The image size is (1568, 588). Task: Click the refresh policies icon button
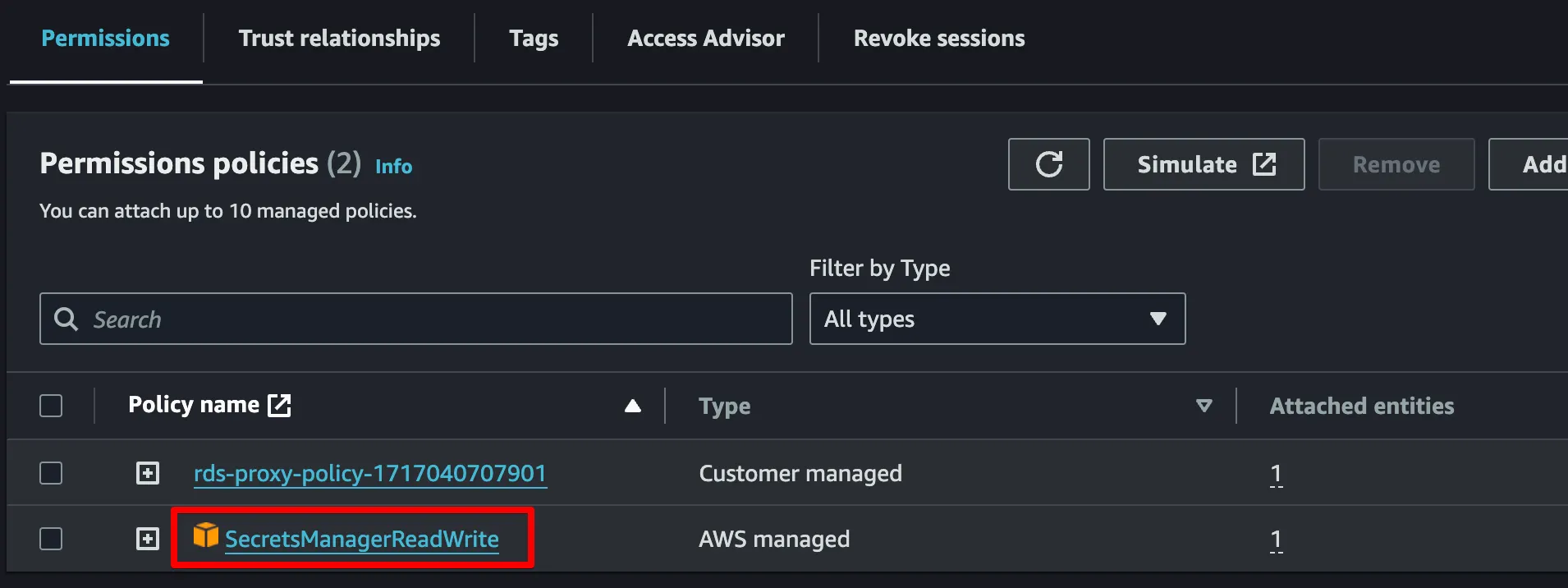coord(1048,164)
